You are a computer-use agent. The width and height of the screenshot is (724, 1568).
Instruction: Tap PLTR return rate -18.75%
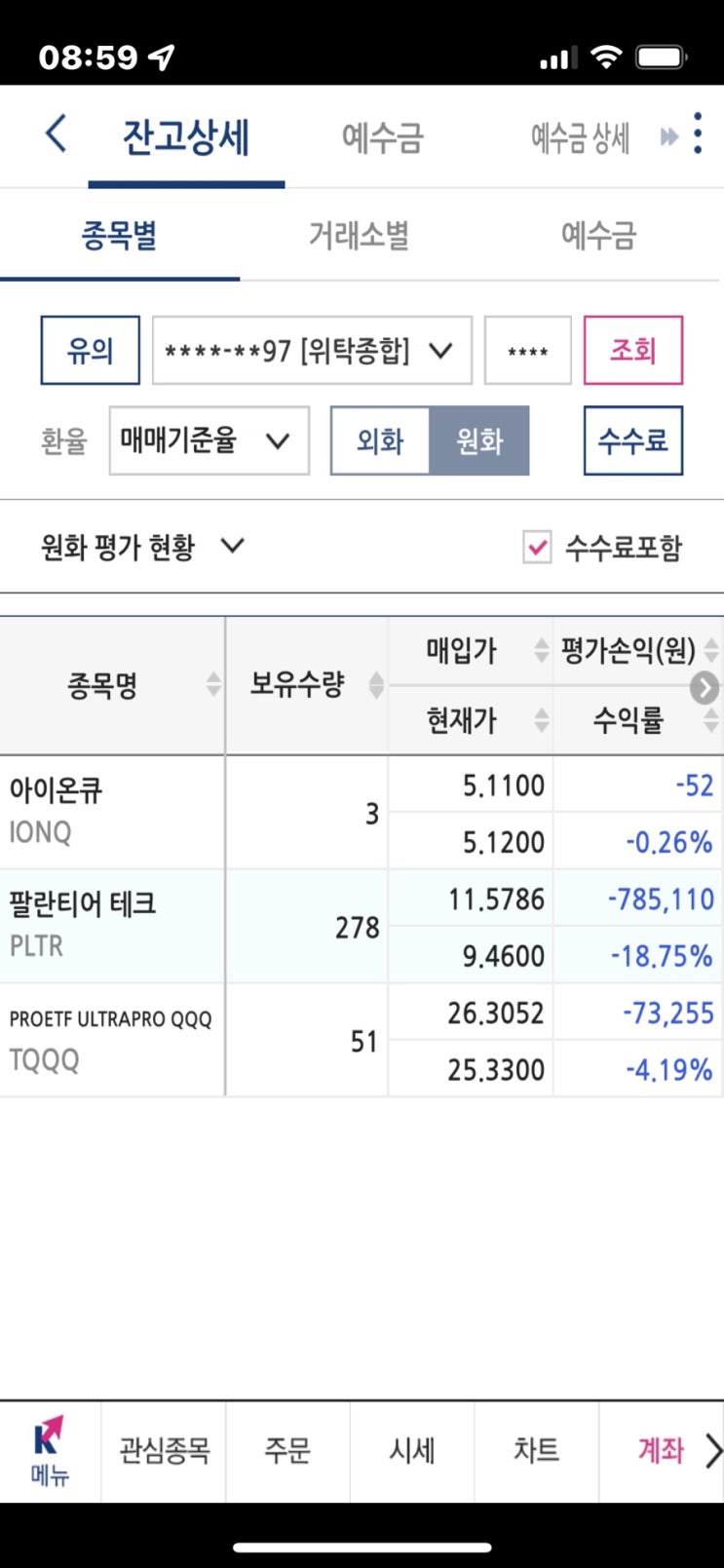click(662, 955)
